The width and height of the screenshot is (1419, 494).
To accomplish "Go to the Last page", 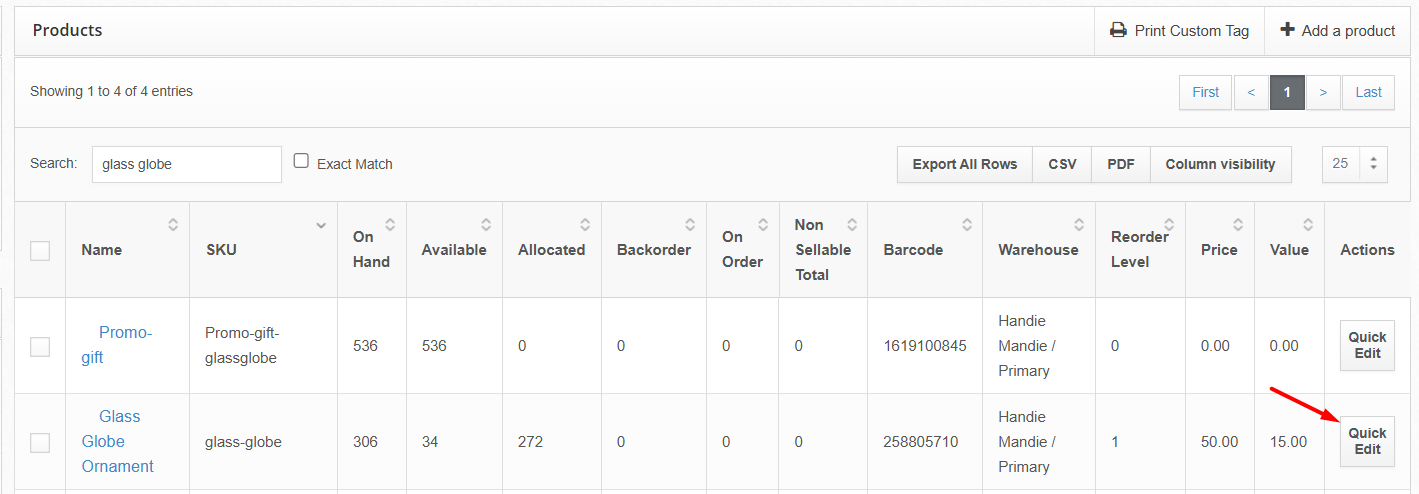I will 1368,92.
